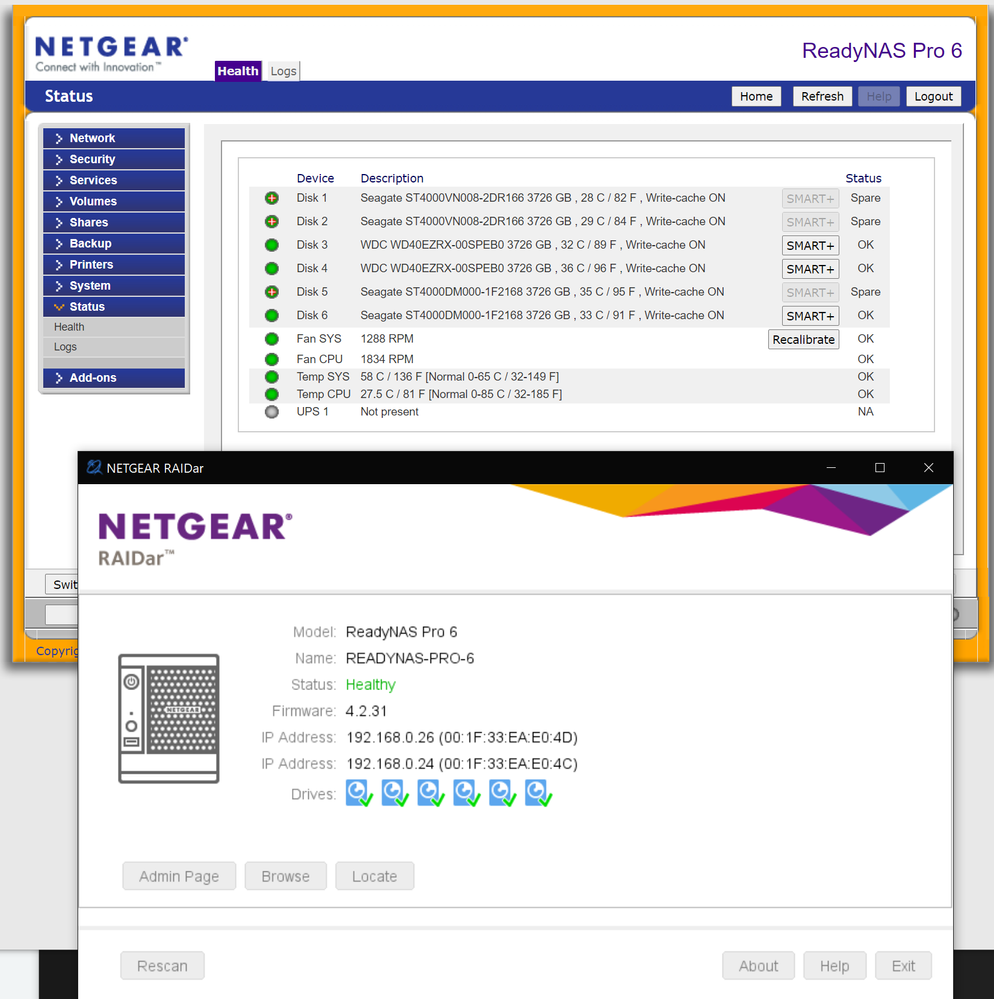Screen dimensions: 994x999
Task: Click the Logout button
Action: [933, 96]
